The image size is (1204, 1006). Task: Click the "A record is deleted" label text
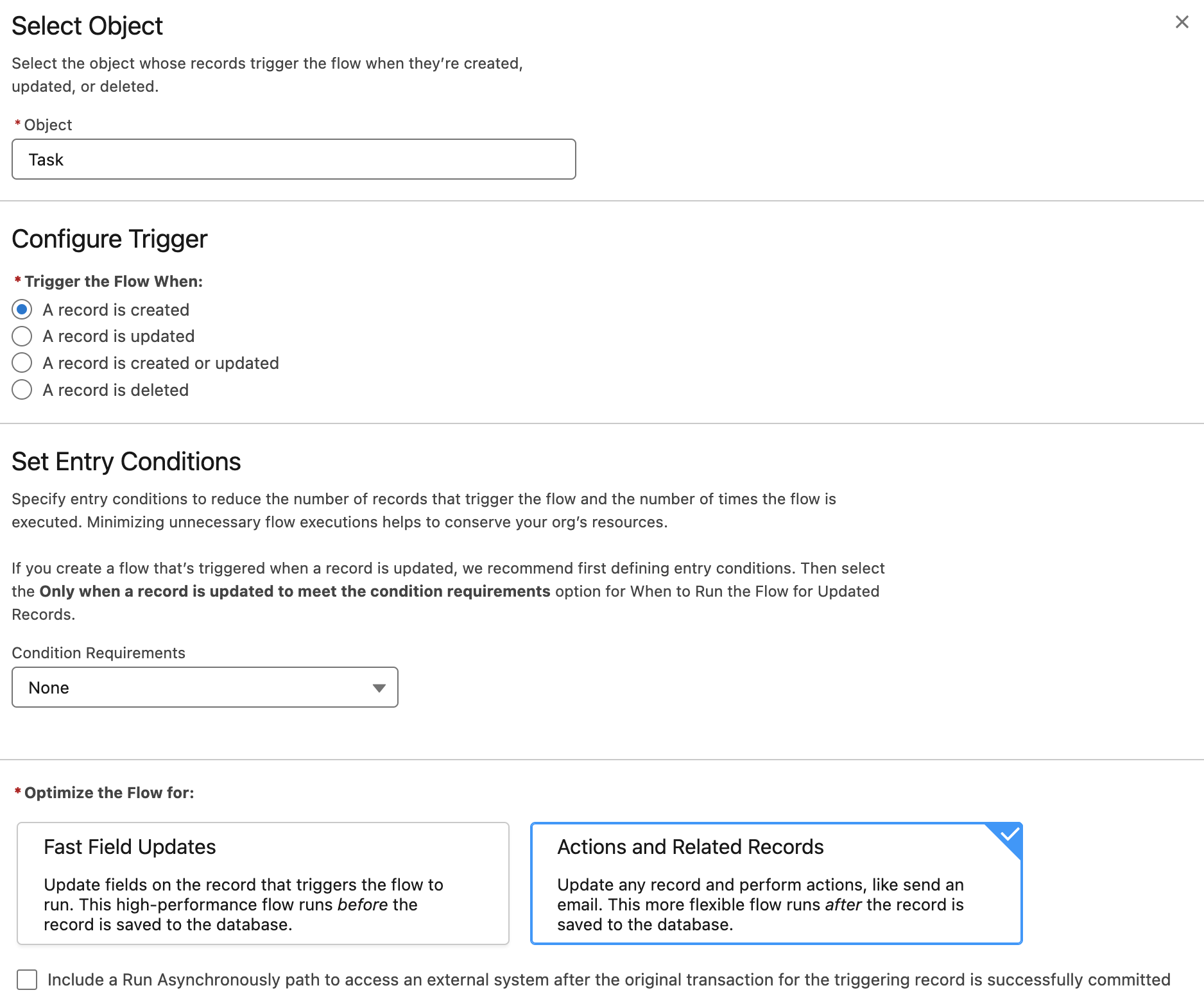click(116, 390)
